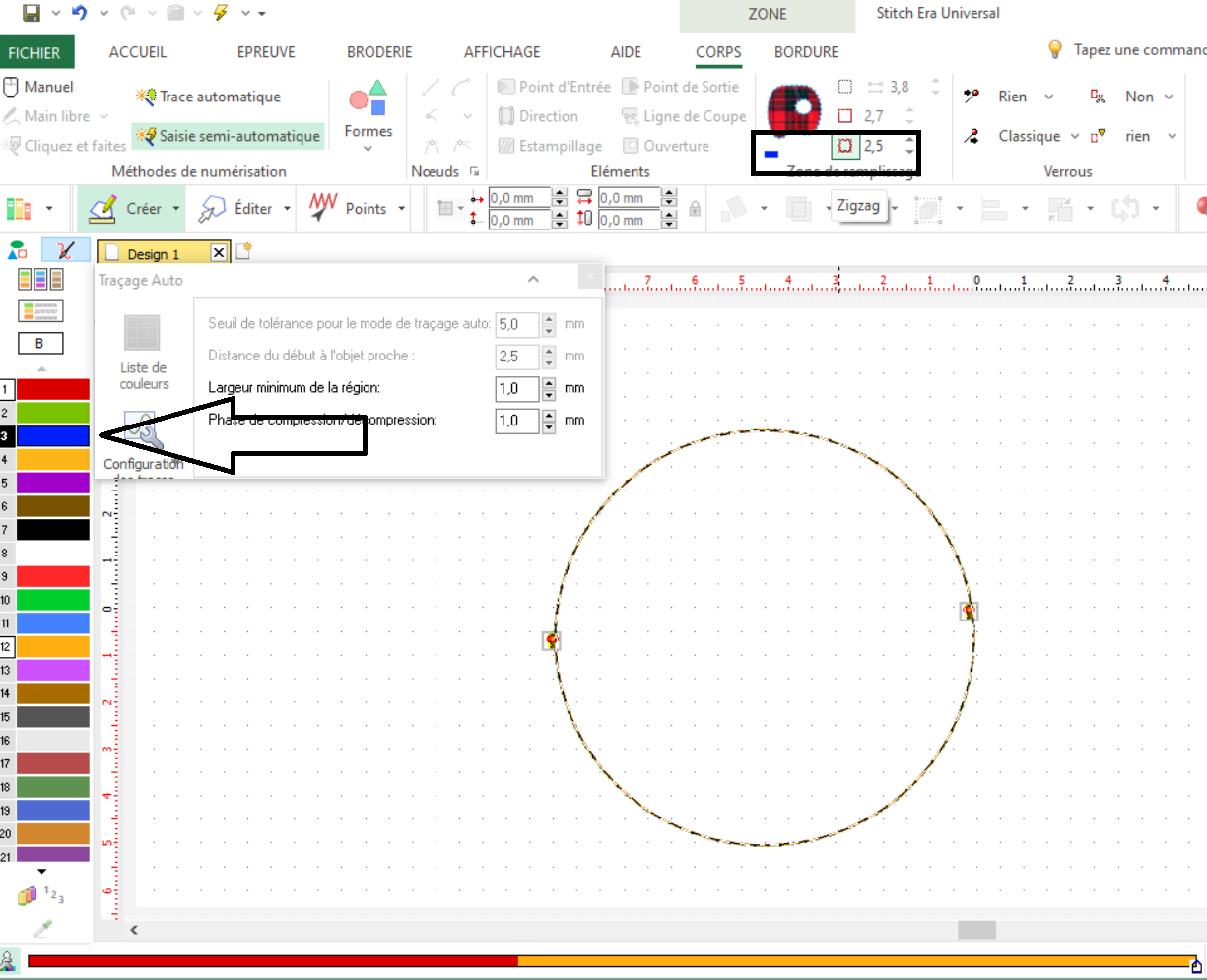The width and height of the screenshot is (1207, 980).
Task: Open the FICHIER menu
Action: [34, 52]
